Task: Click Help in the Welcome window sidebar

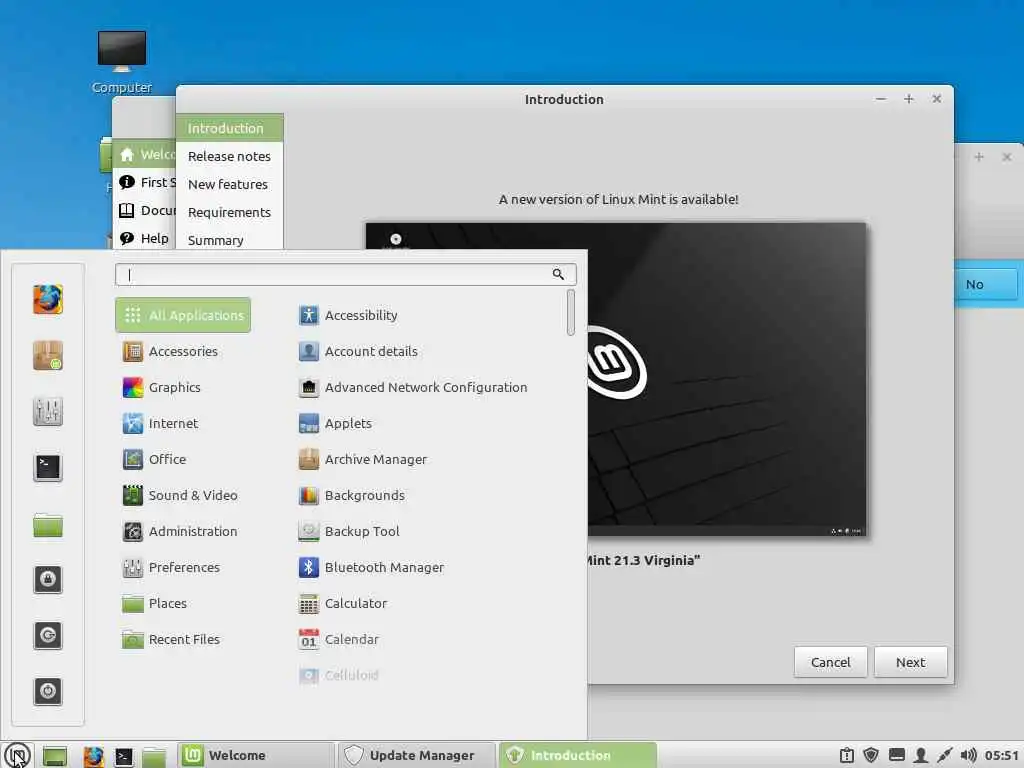Action: pos(144,238)
